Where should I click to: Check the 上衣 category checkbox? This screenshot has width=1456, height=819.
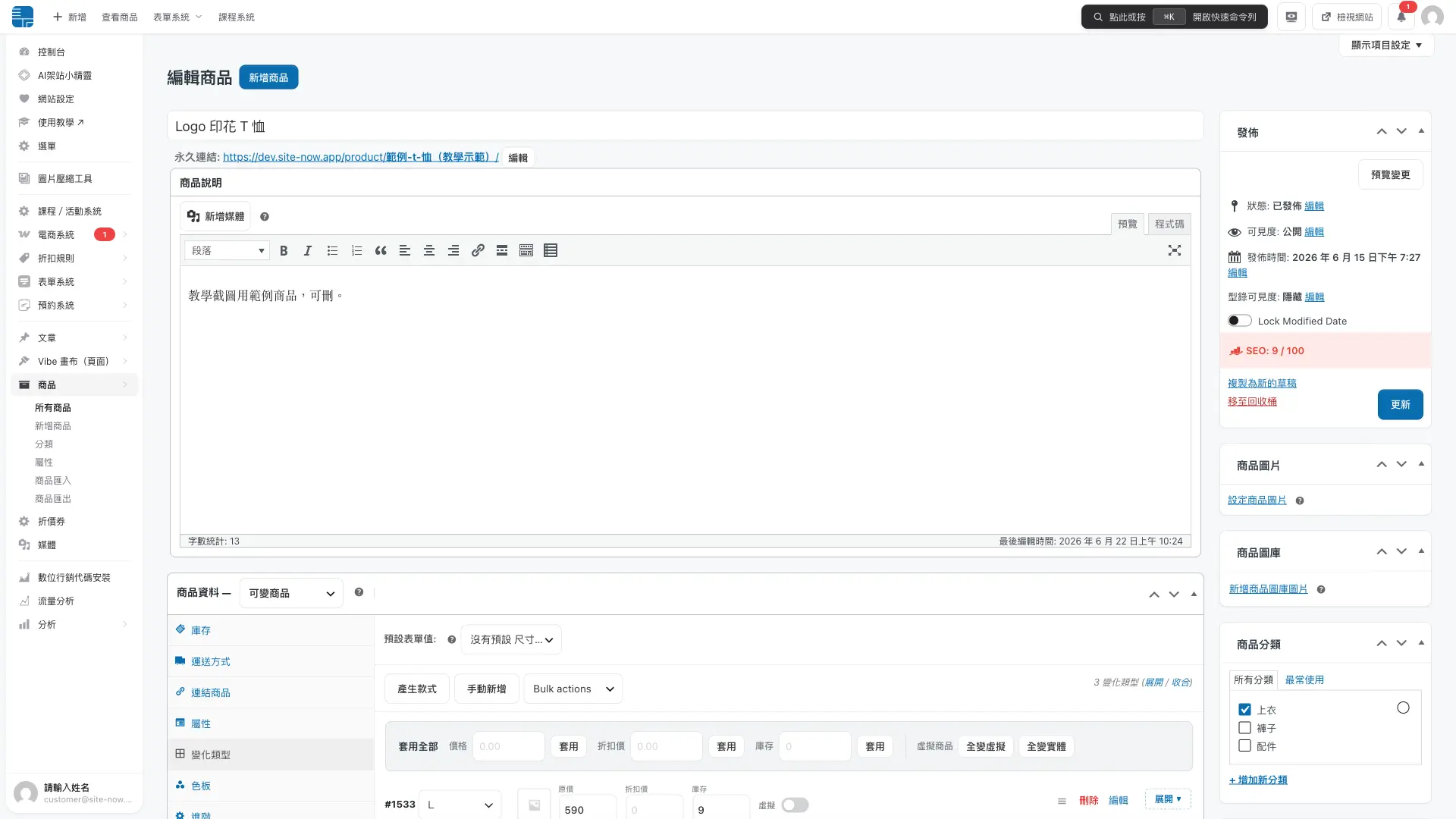tap(1244, 710)
